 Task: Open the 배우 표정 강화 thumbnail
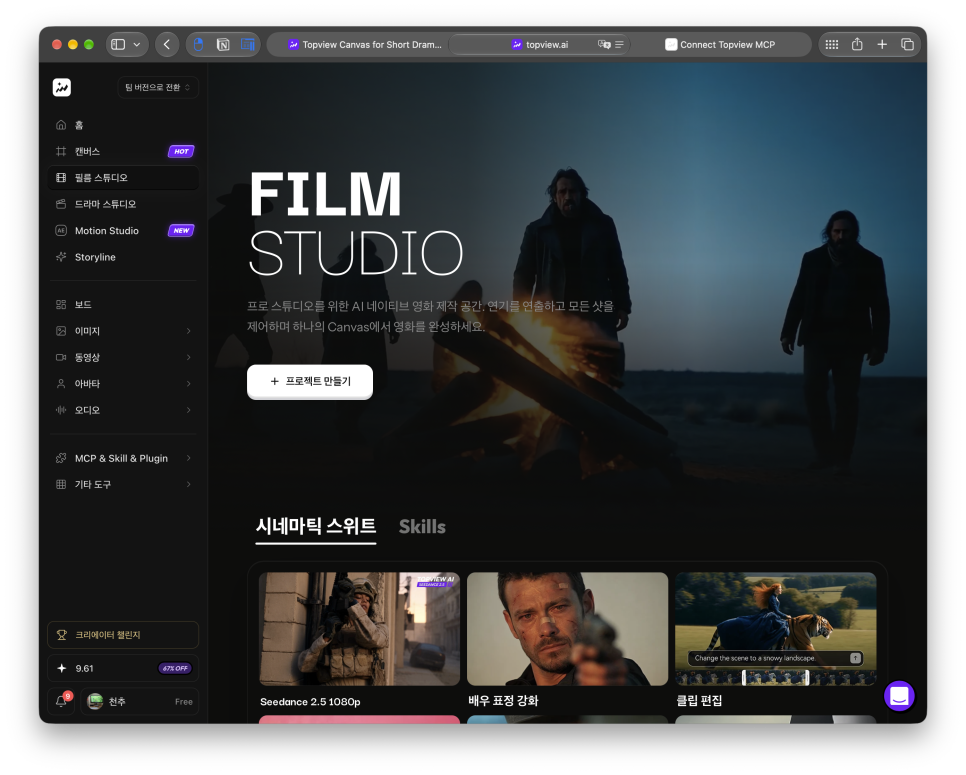pyautogui.click(x=567, y=629)
